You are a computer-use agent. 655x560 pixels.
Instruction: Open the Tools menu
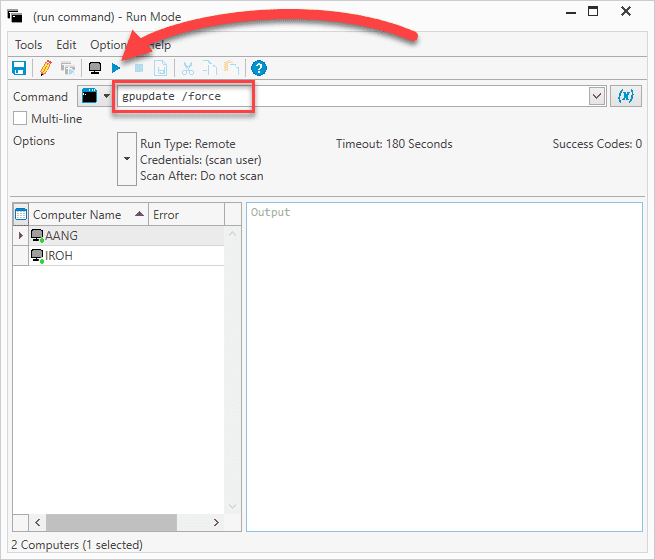tap(28, 45)
